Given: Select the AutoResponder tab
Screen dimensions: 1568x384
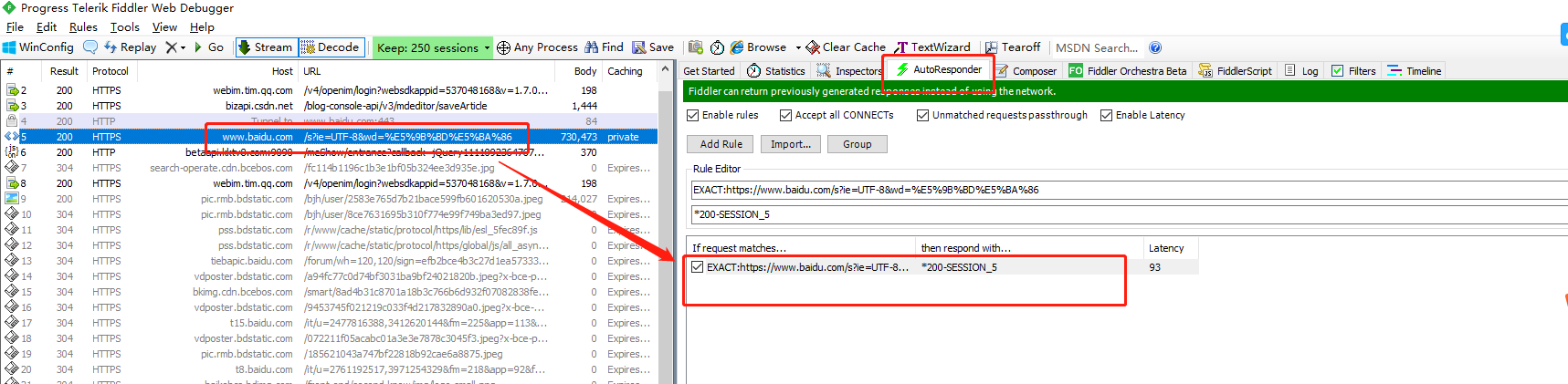Looking at the screenshot, I should [938, 69].
